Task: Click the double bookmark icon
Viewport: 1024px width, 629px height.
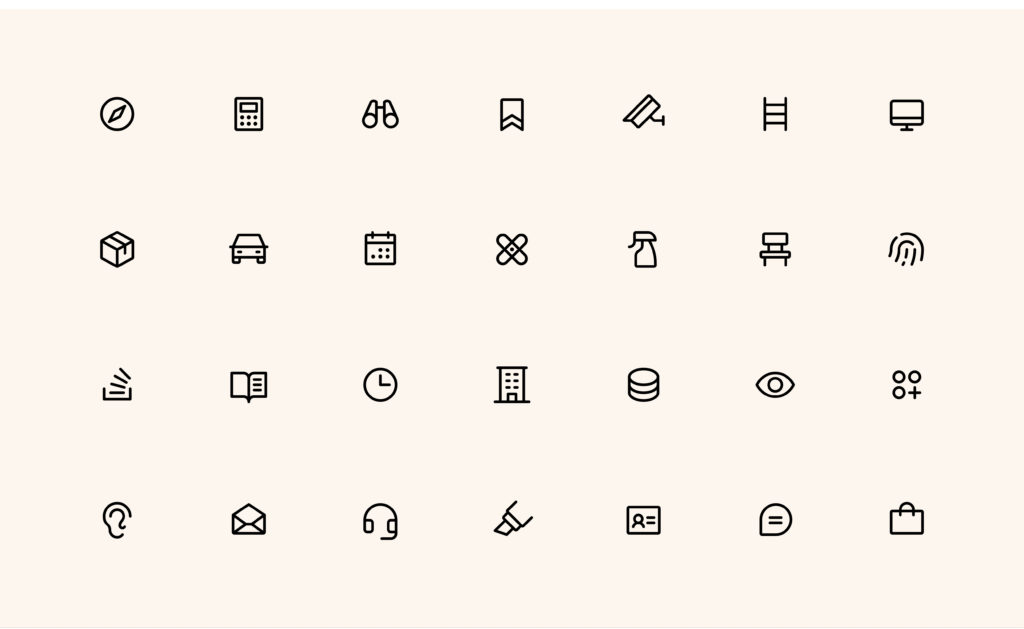Action: (512, 114)
